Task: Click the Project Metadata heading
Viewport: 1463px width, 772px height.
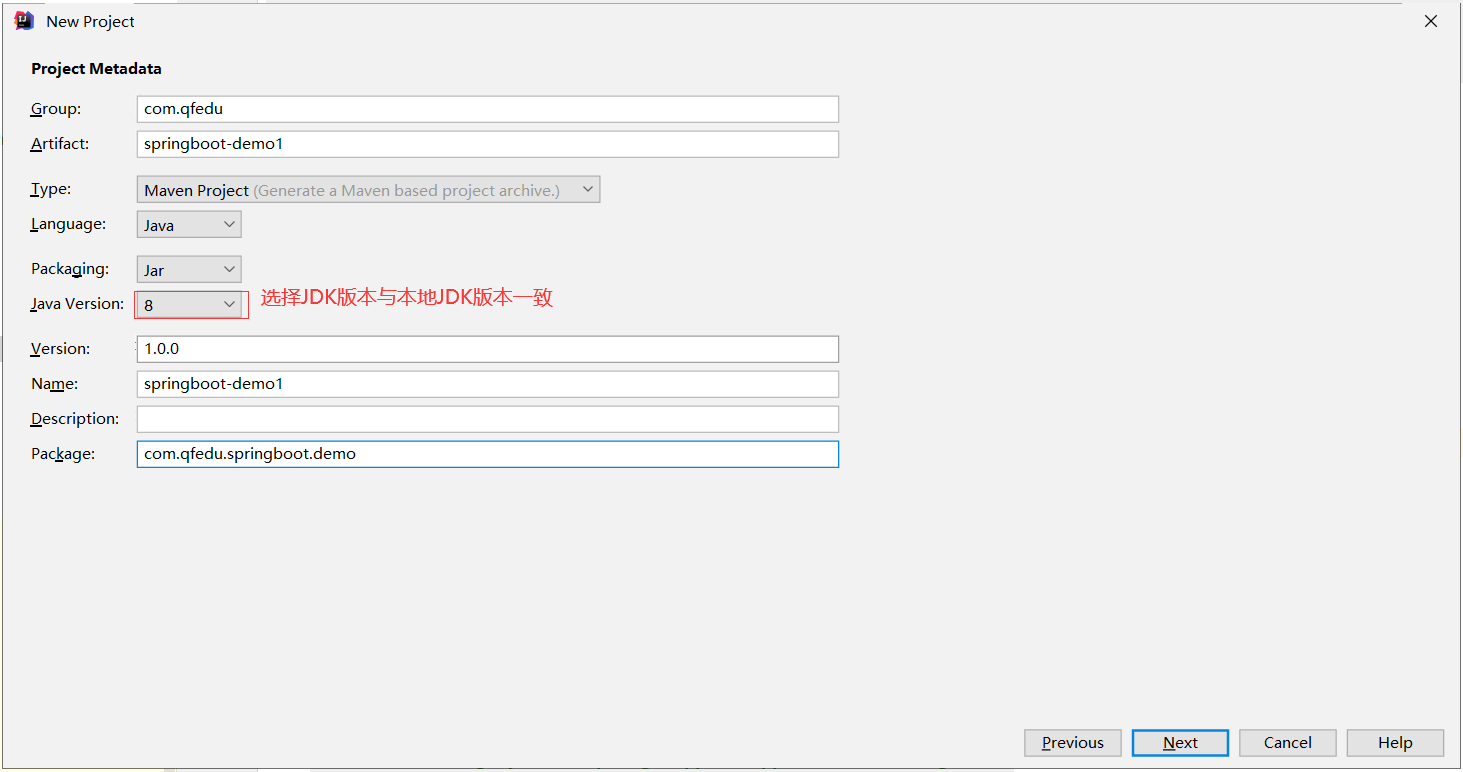Action: click(96, 69)
